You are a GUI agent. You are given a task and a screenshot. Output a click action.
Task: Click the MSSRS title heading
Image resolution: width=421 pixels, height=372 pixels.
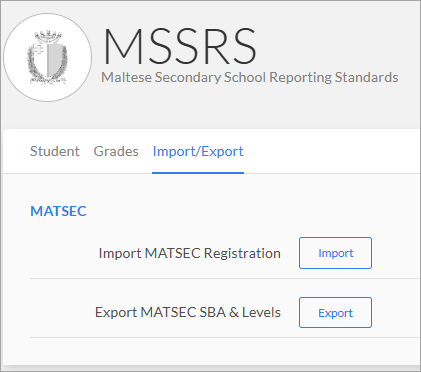(x=180, y=46)
